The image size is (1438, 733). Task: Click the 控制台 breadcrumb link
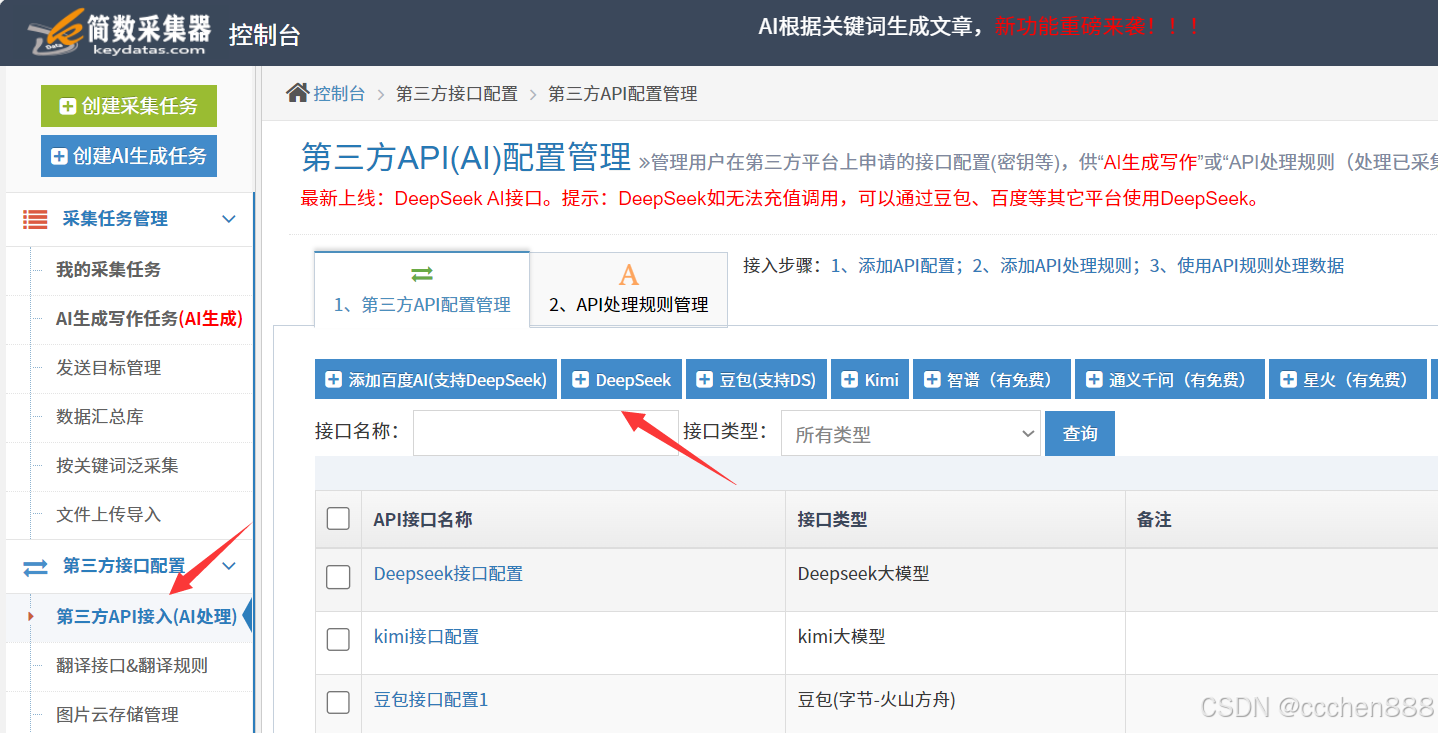click(339, 94)
